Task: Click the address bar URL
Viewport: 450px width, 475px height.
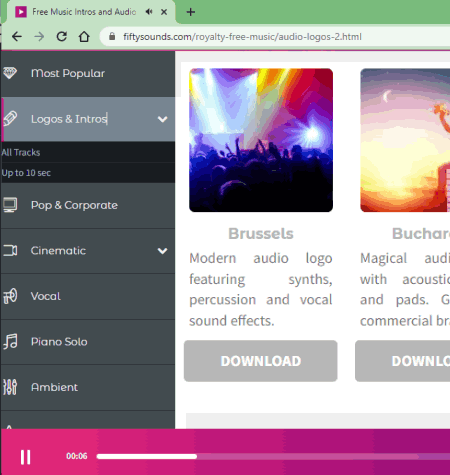Action: (x=242, y=37)
